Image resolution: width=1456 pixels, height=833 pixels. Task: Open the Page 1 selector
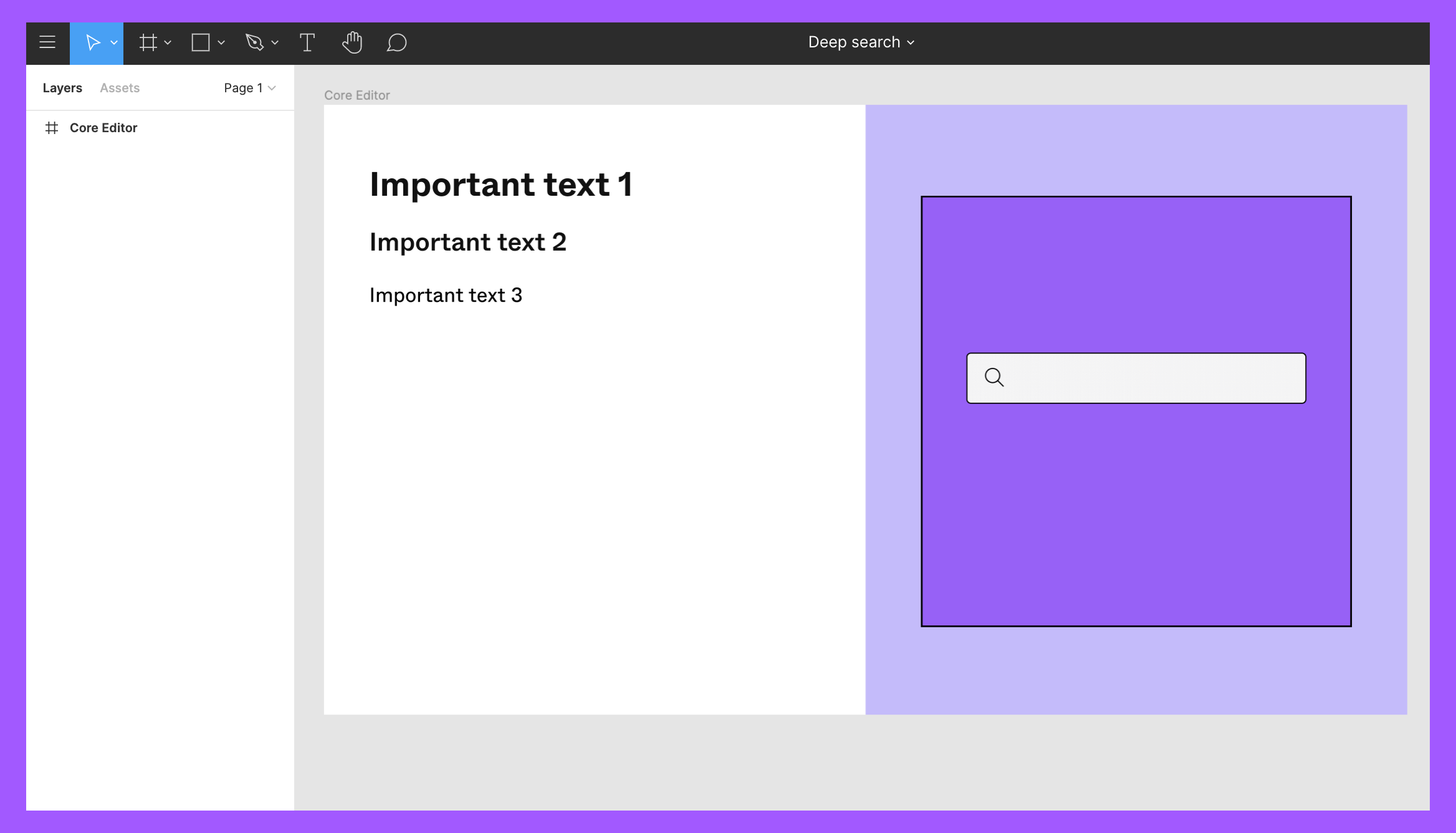249,88
